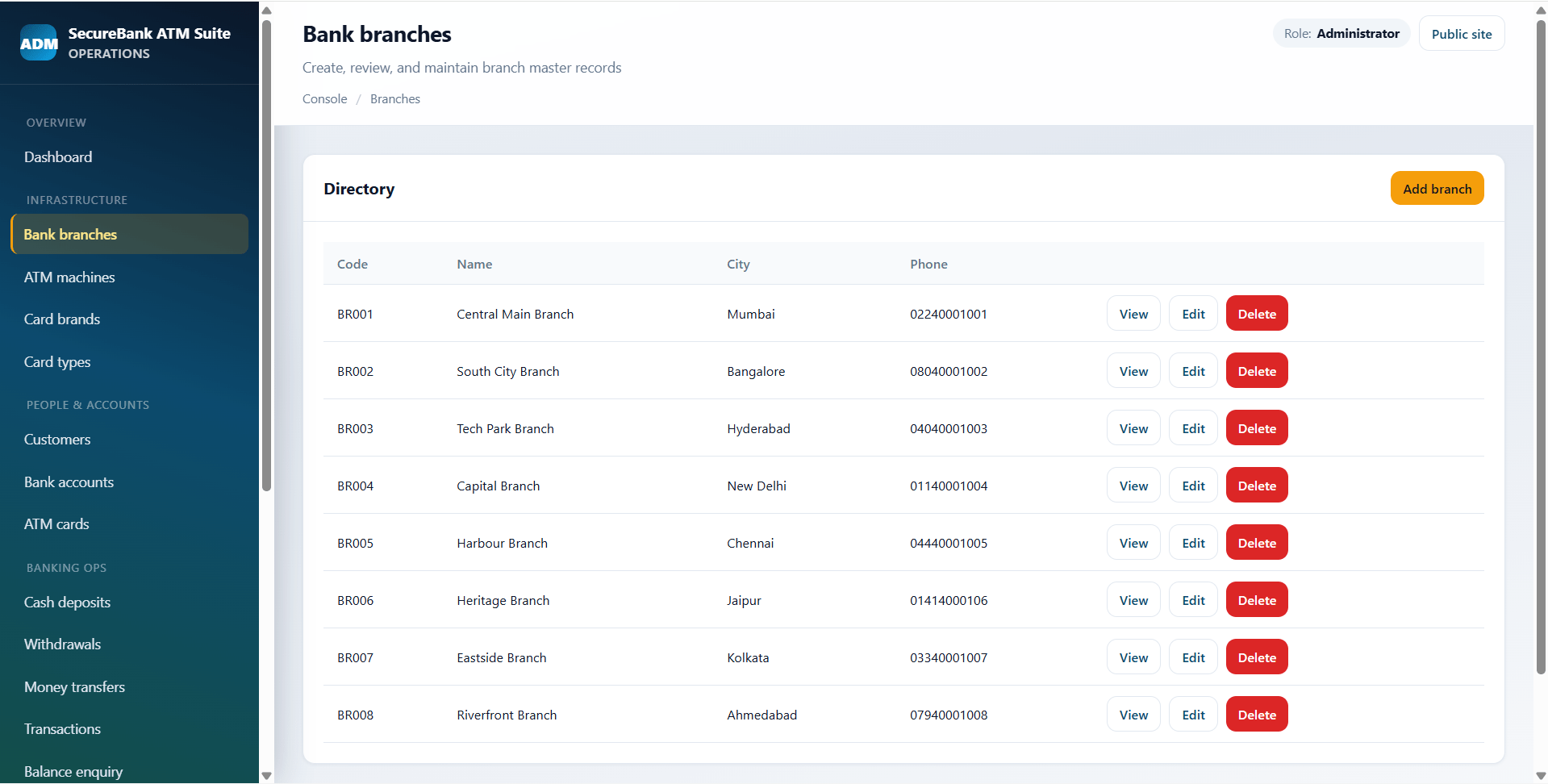View Capital Branch record
The width and height of the screenshot is (1548, 784).
tap(1133, 486)
